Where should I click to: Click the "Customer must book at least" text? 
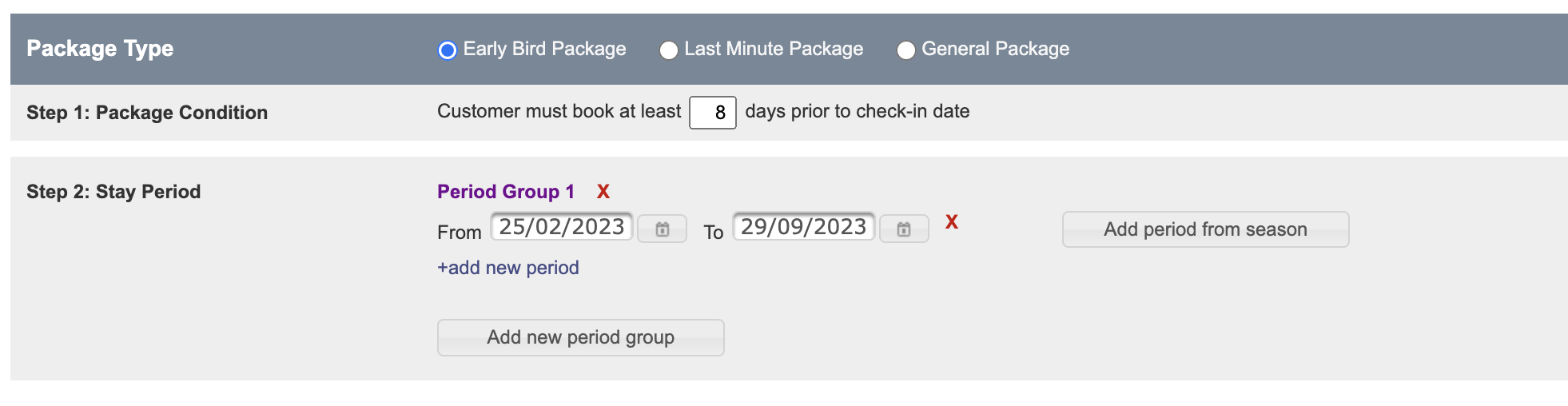click(559, 111)
